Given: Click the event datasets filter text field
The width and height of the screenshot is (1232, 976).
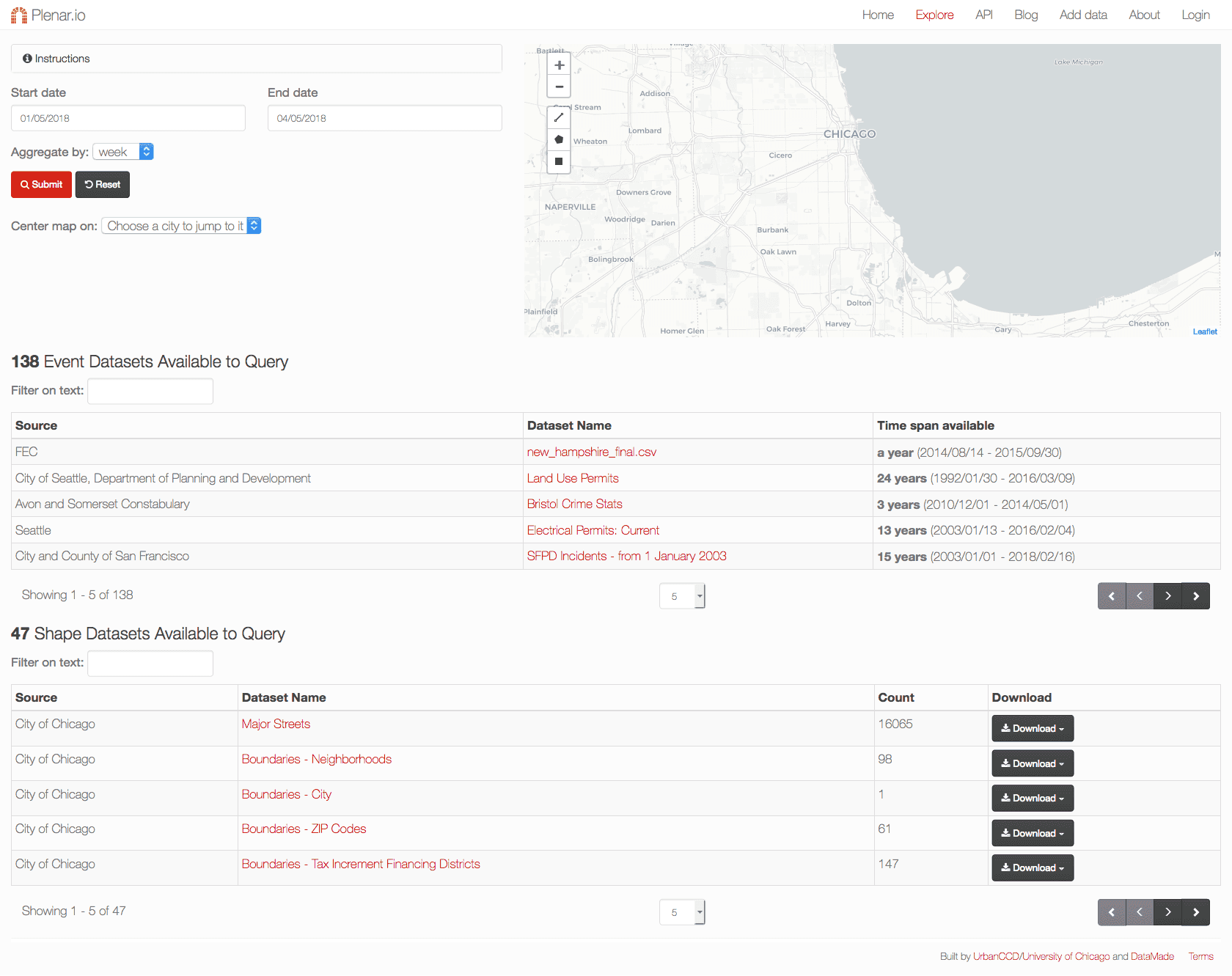Looking at the screenshot, I should click(150, 391).
